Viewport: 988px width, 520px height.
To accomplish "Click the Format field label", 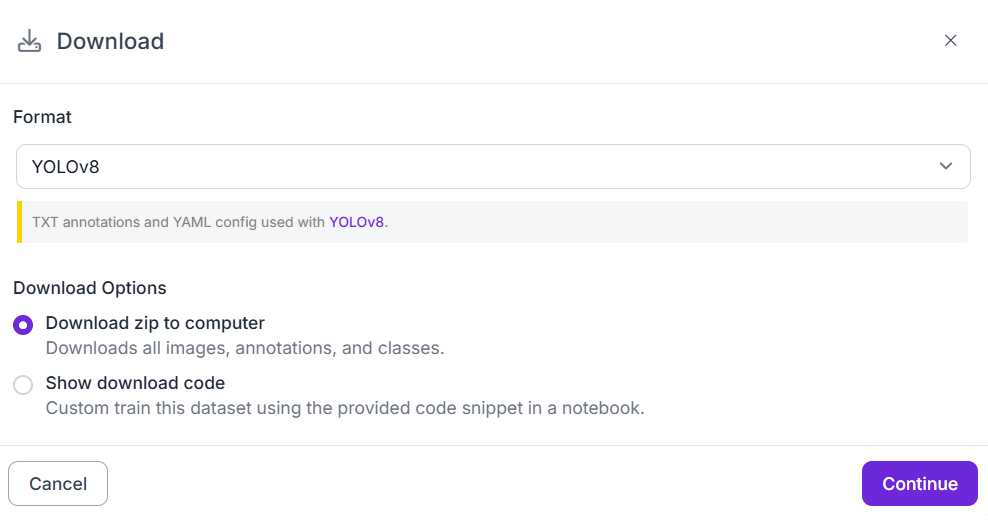I will [42, 117].
